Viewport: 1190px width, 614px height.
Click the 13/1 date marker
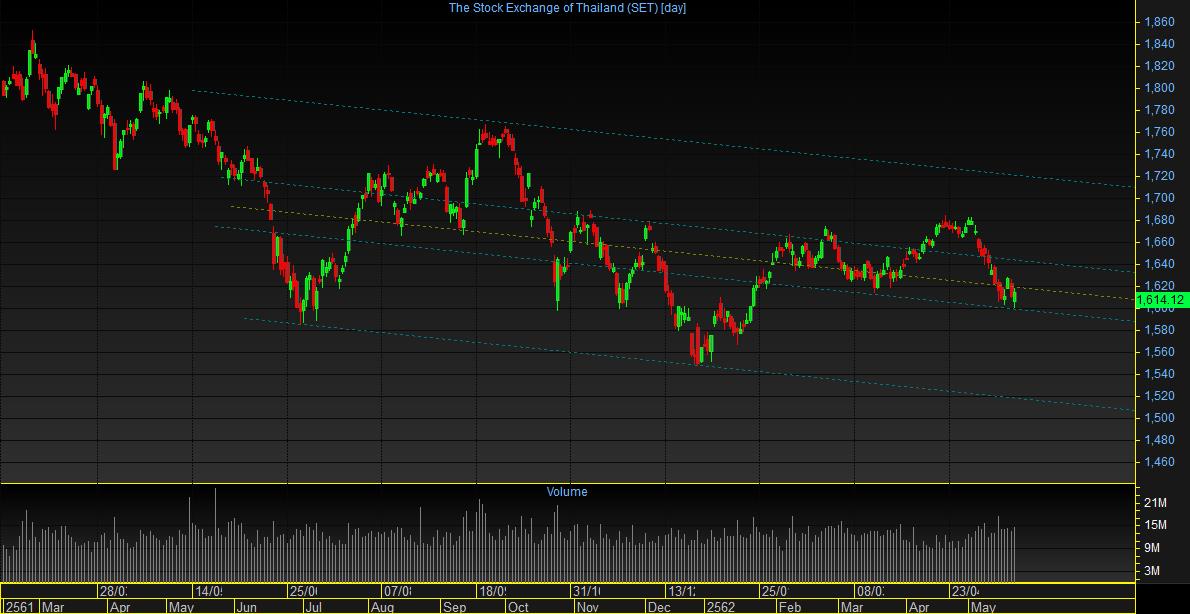pos(681,590)
